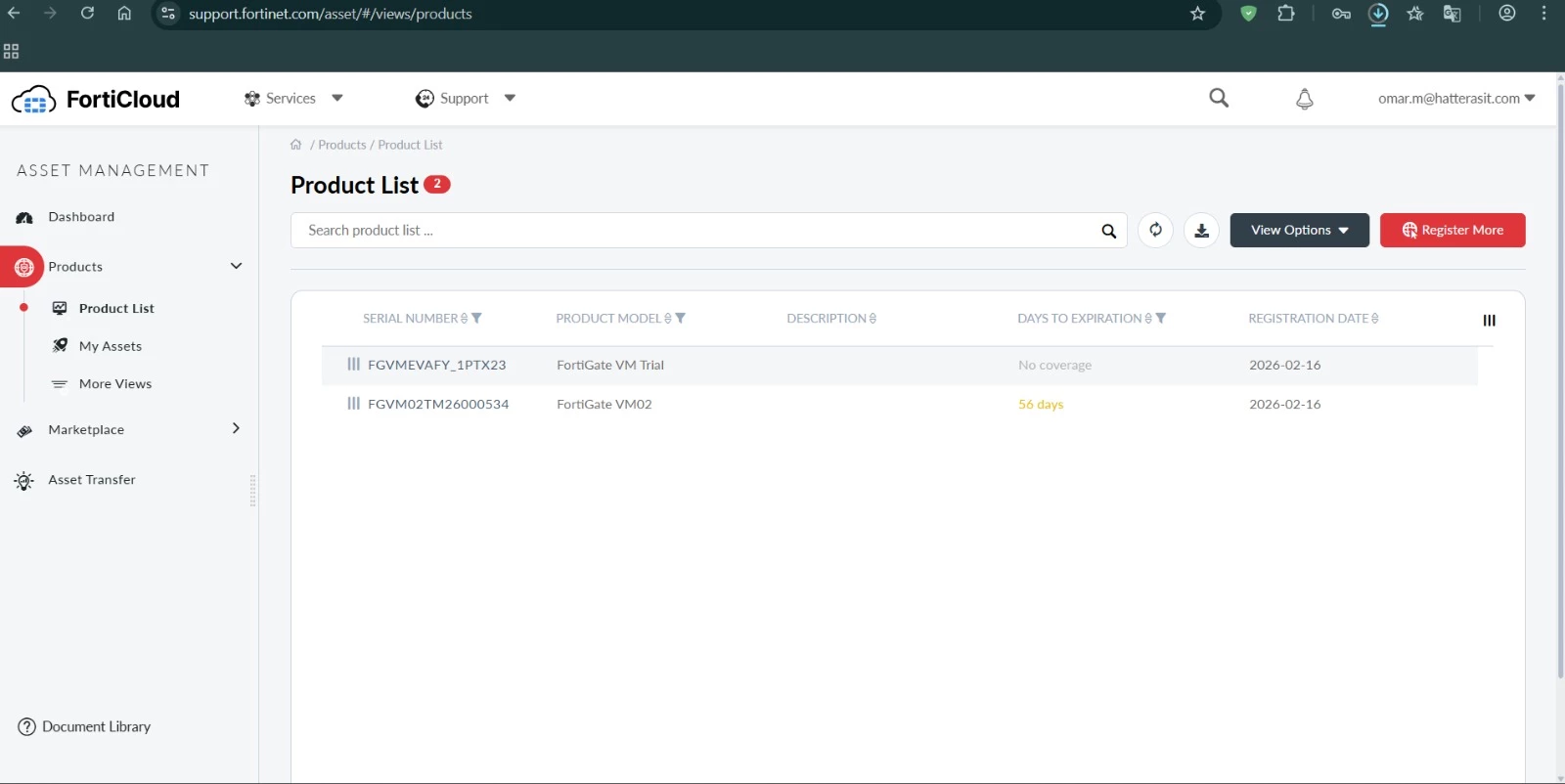This screenshot has width=1565, height=784.
Task: Click the home icon in the breadcrumb
Action: tap(295, 145)
